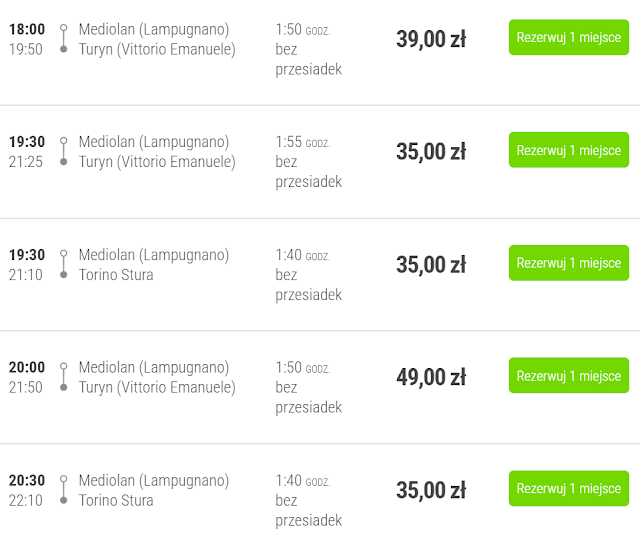Viewport: 640px width, 547px height.
Task: Click the route stop icon for the 20:00 departure
Action: click(63, 377)
